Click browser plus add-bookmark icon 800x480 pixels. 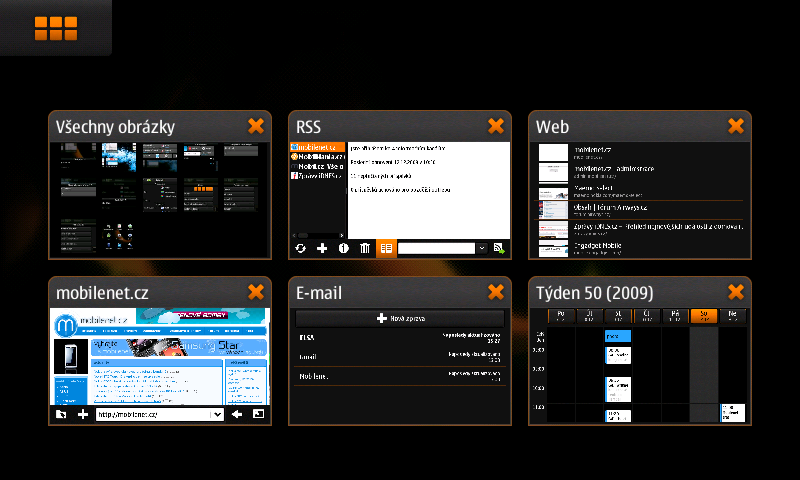coord(83,414)
